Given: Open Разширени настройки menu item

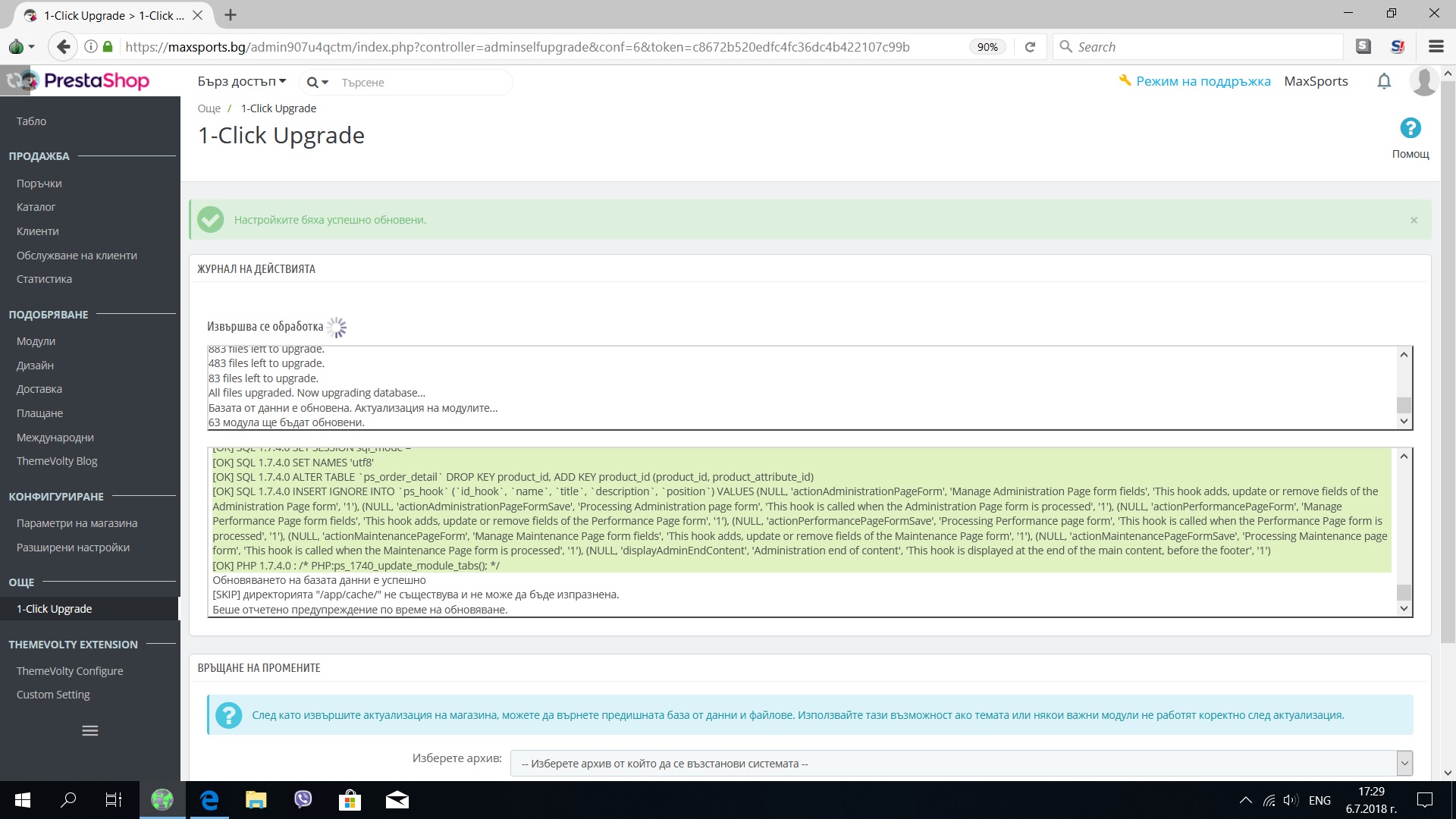Looking at the screenshot, I should point(73,548).
